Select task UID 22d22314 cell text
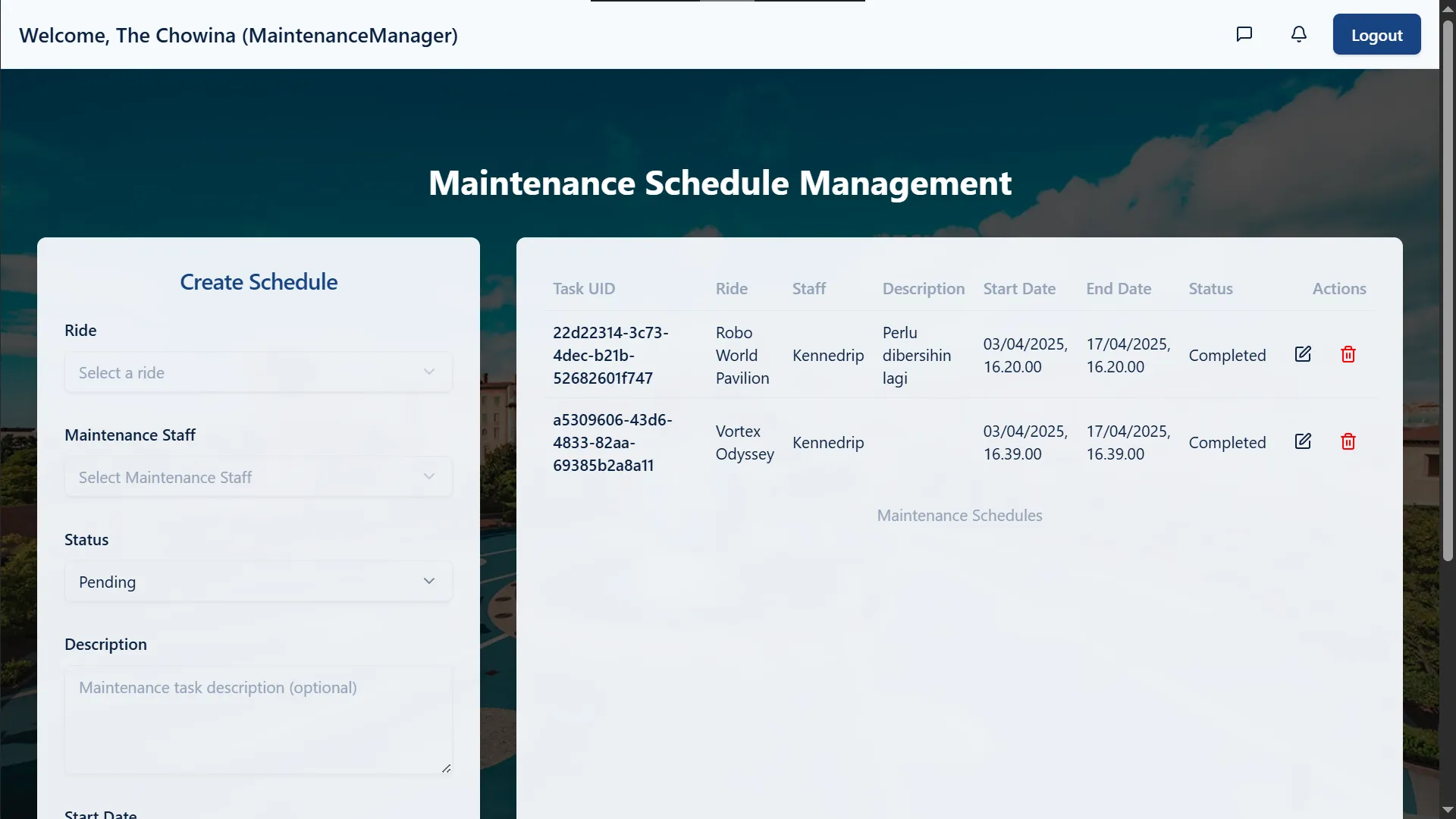Screen dimensions: 1456x819 [610, 355]
